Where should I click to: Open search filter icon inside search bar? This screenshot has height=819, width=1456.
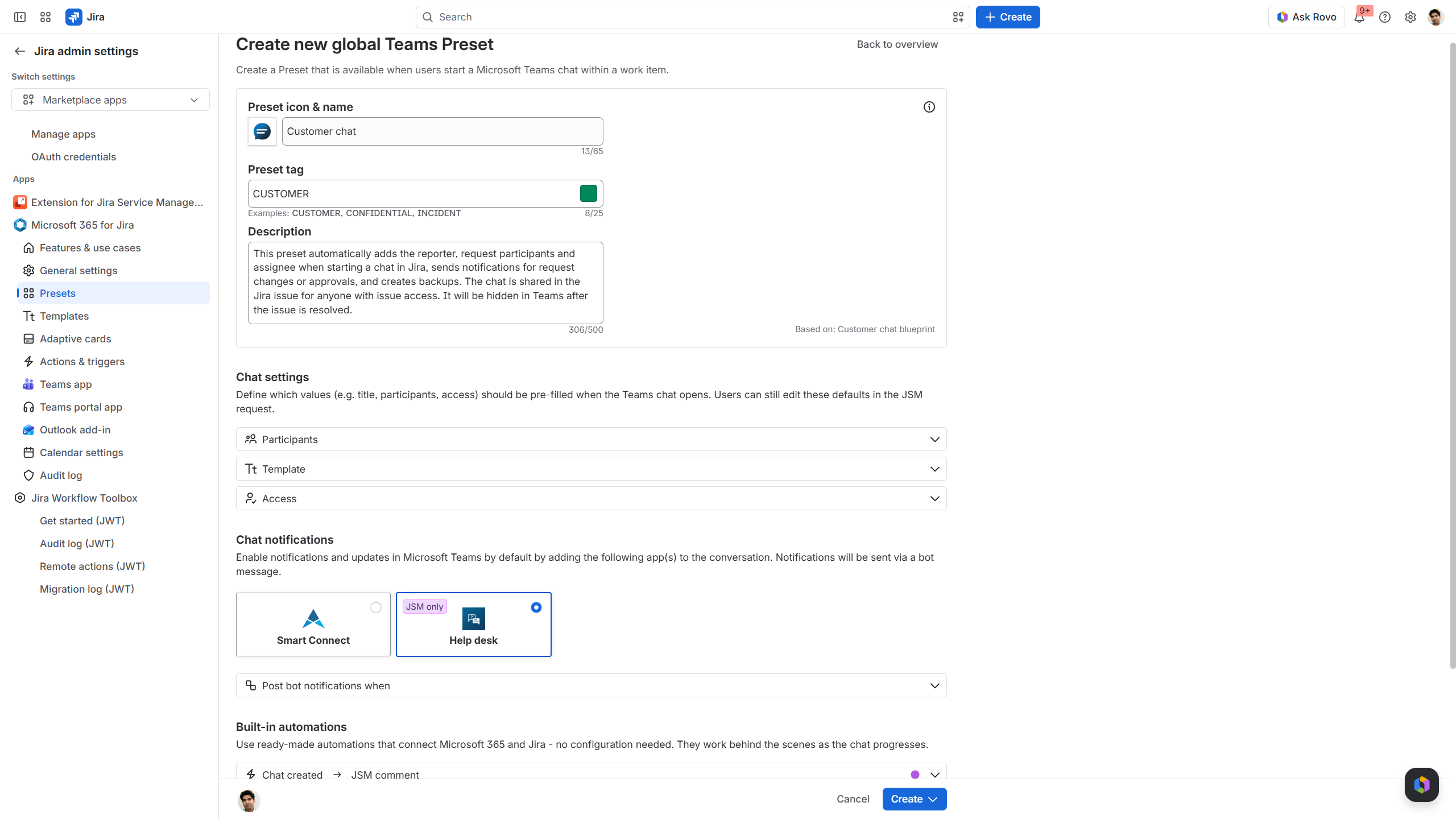958,17
